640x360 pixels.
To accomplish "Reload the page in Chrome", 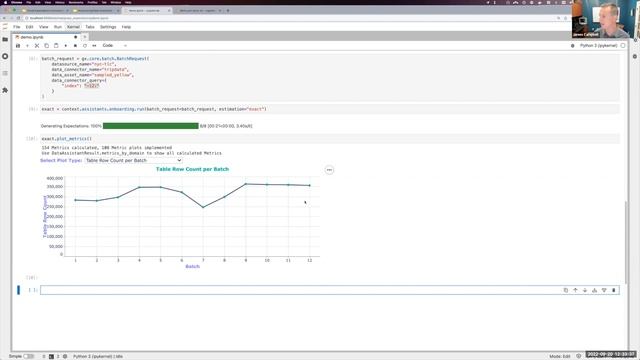I will point(18,18).
